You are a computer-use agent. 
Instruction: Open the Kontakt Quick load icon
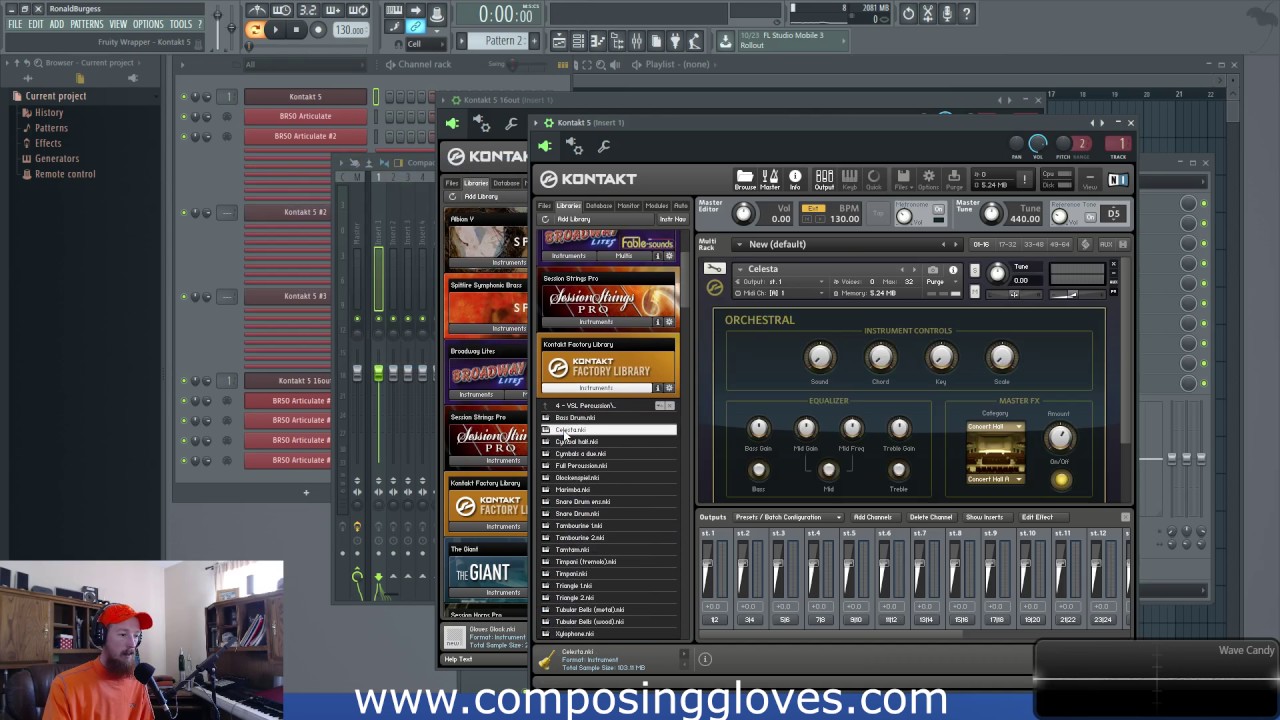pyautogui.click(x=874, y=178)
